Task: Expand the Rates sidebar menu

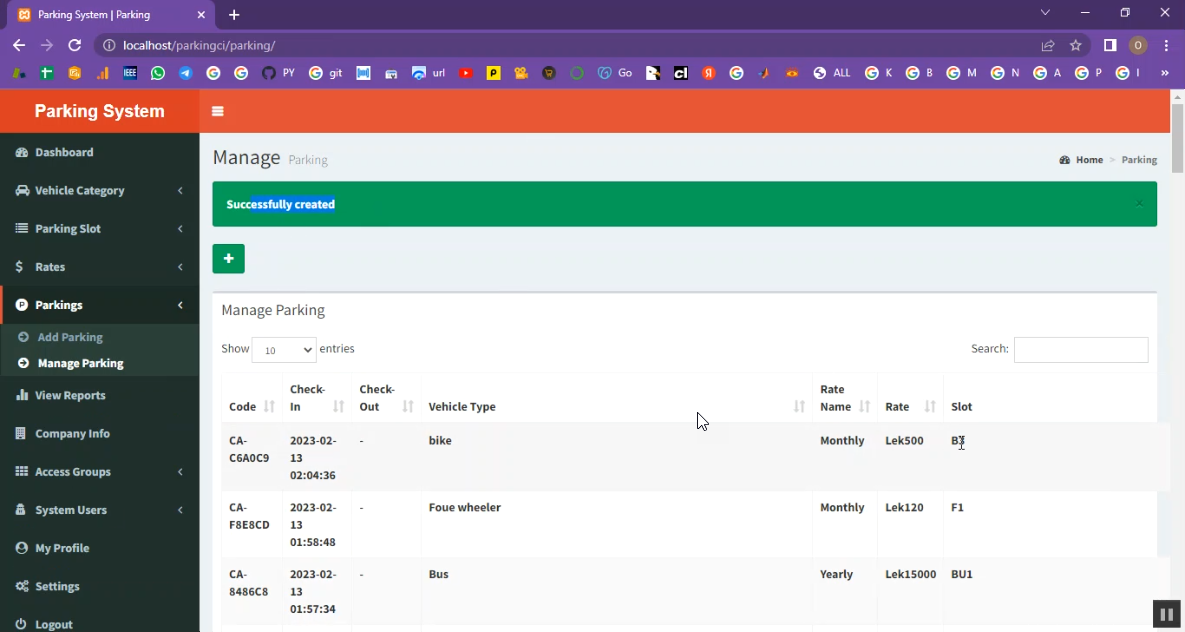Action: click(x=50, y=267)
